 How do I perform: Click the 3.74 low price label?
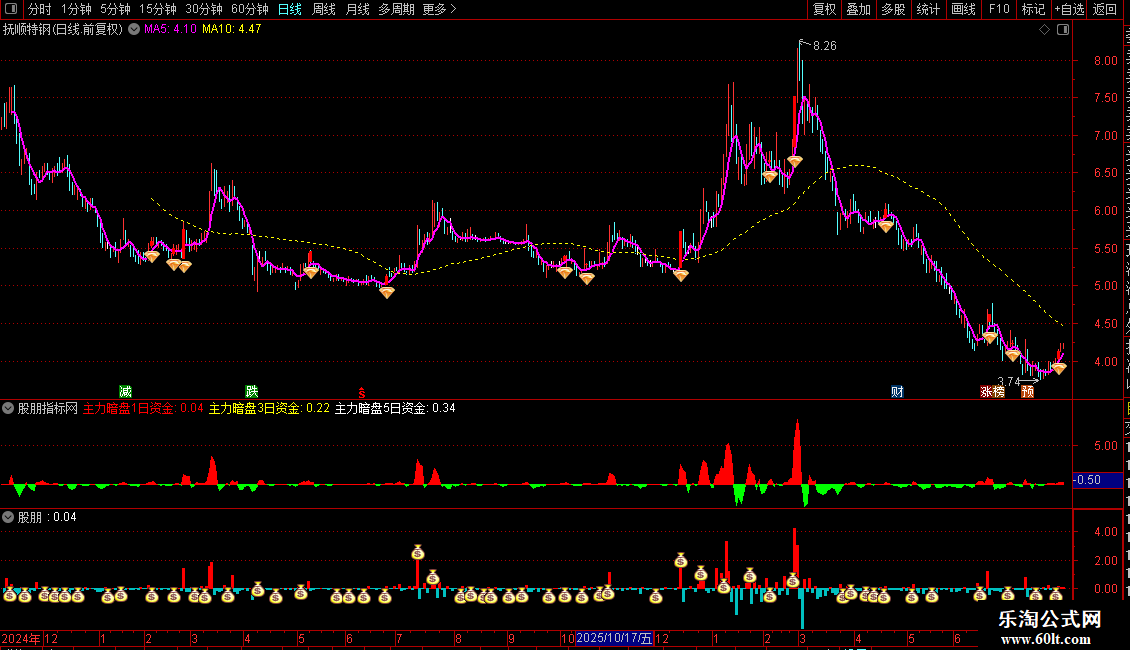click(1008, 381)
